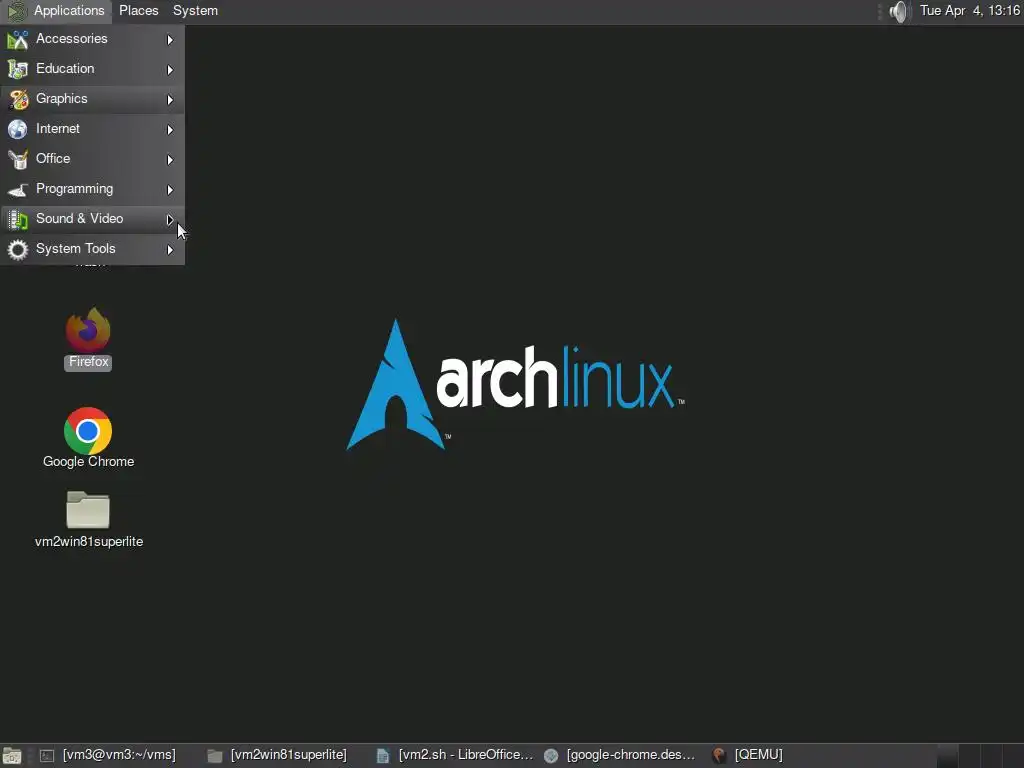This screenshot has height=768, width=1024.
Task: Select the Google Chrome desktop icon
Action: (x=88, y=431)
